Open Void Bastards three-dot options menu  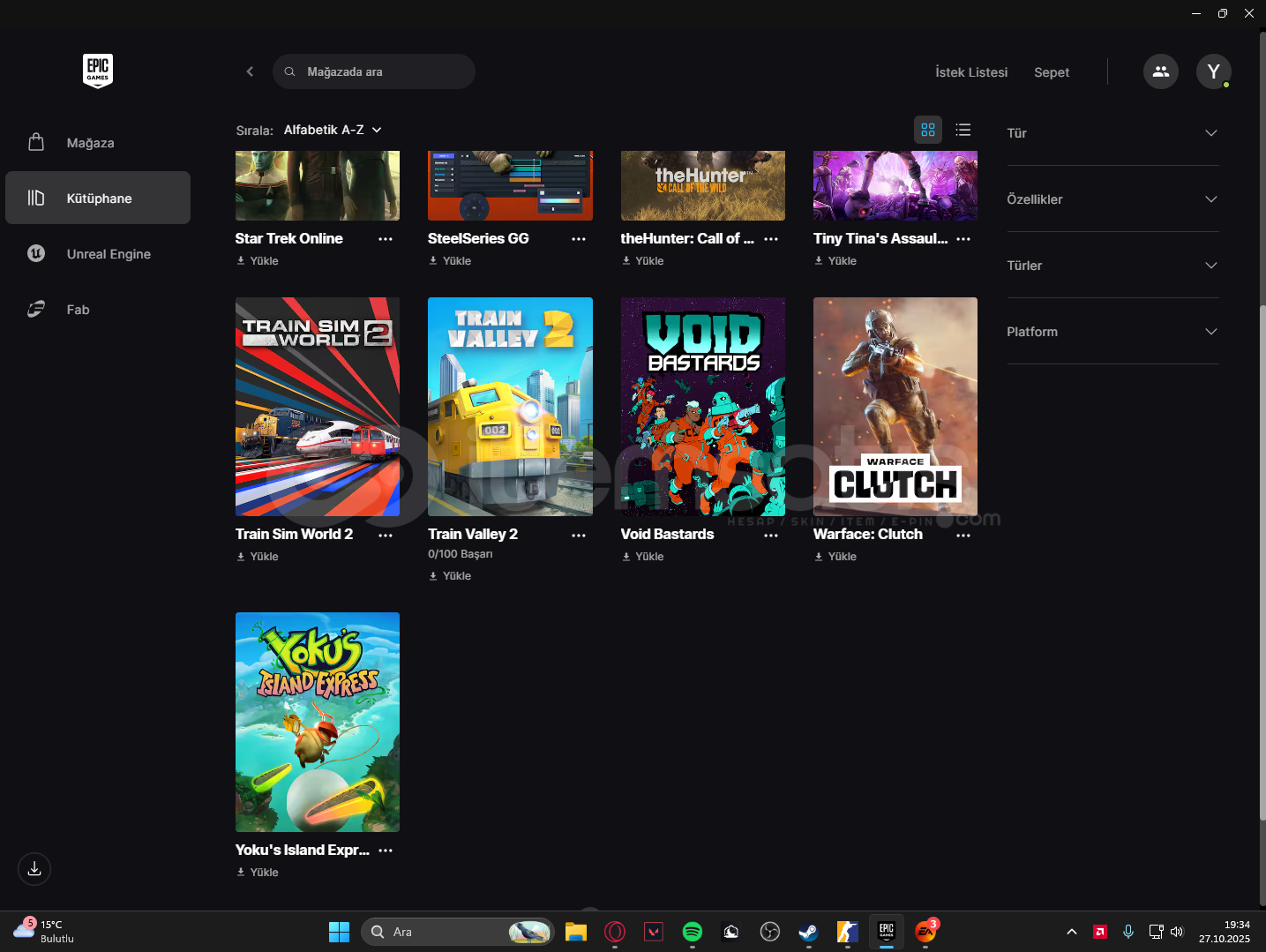(x=771, y=536)
